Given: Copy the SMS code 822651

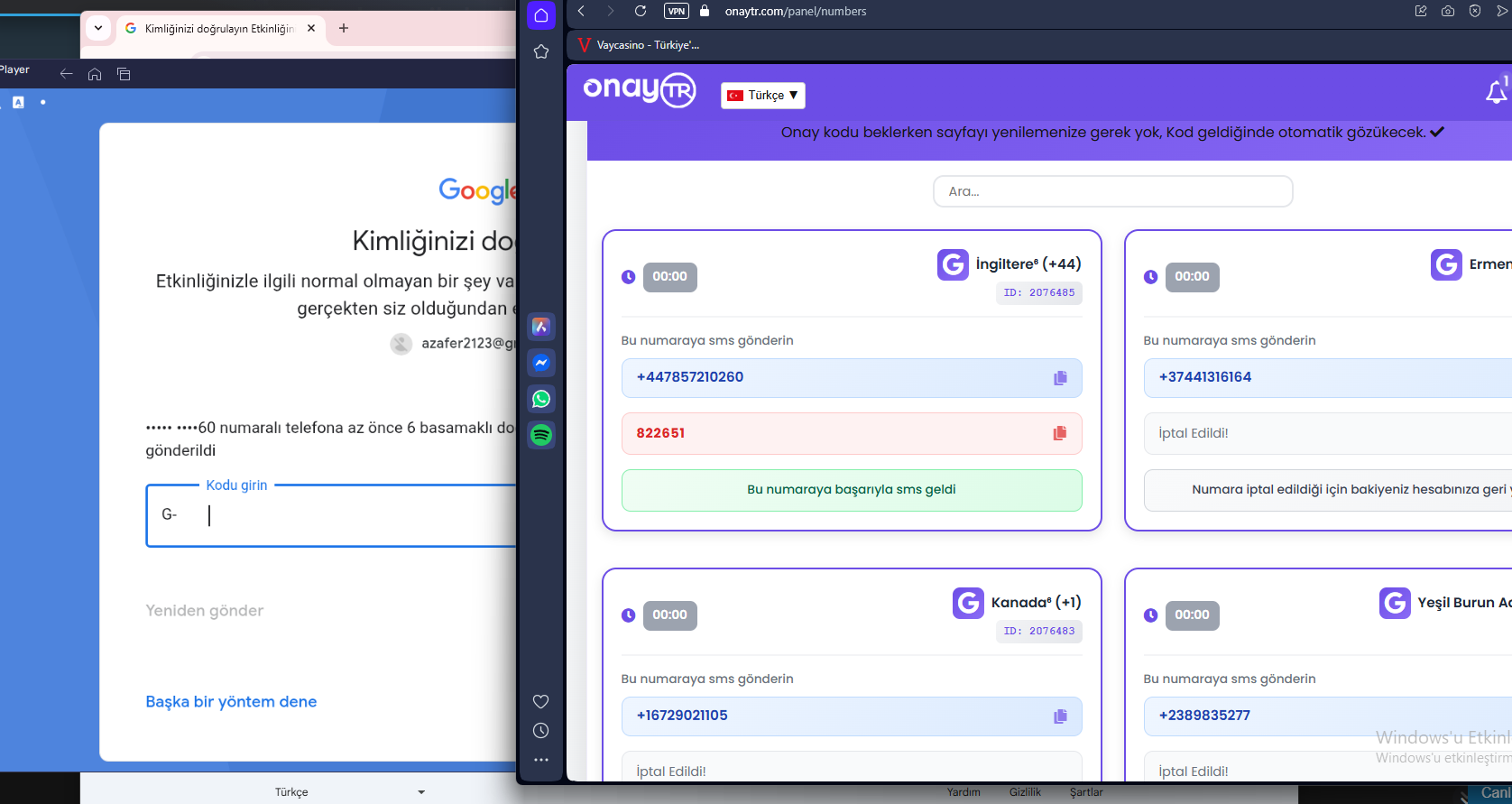Looking at the screenshot, I should [1060, 433].
